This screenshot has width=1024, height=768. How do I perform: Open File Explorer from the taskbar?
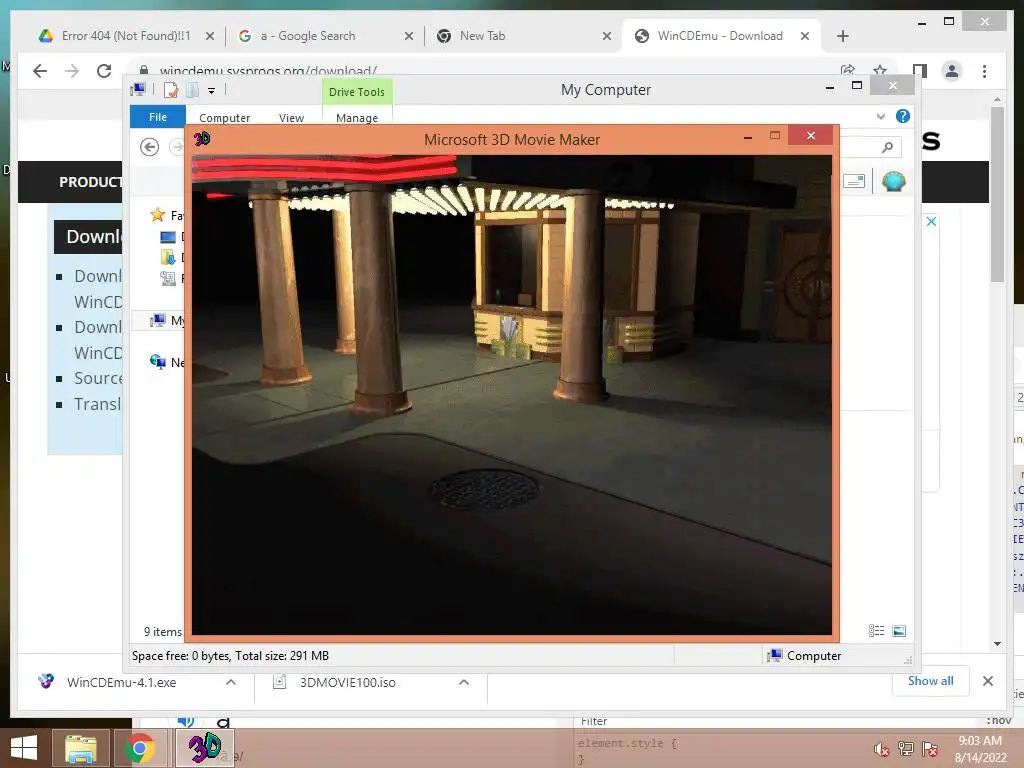click(x=80, y=748)
